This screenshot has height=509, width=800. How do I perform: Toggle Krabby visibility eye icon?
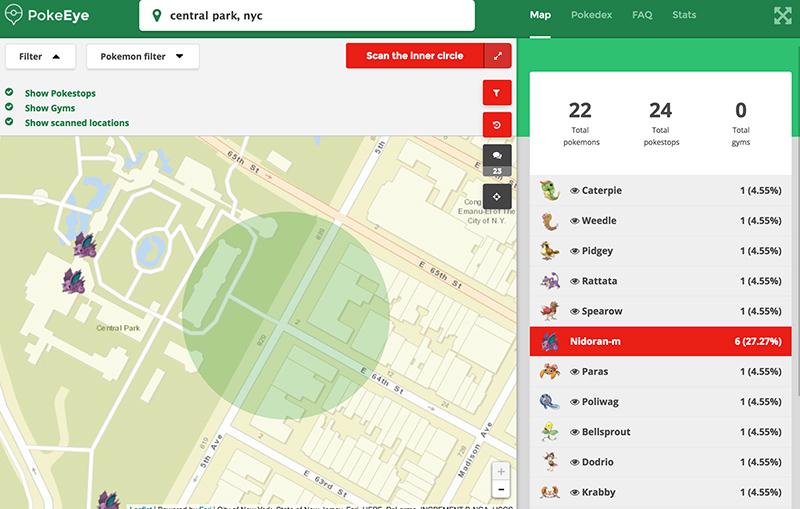pyautogui.click(x=574, y=492)
